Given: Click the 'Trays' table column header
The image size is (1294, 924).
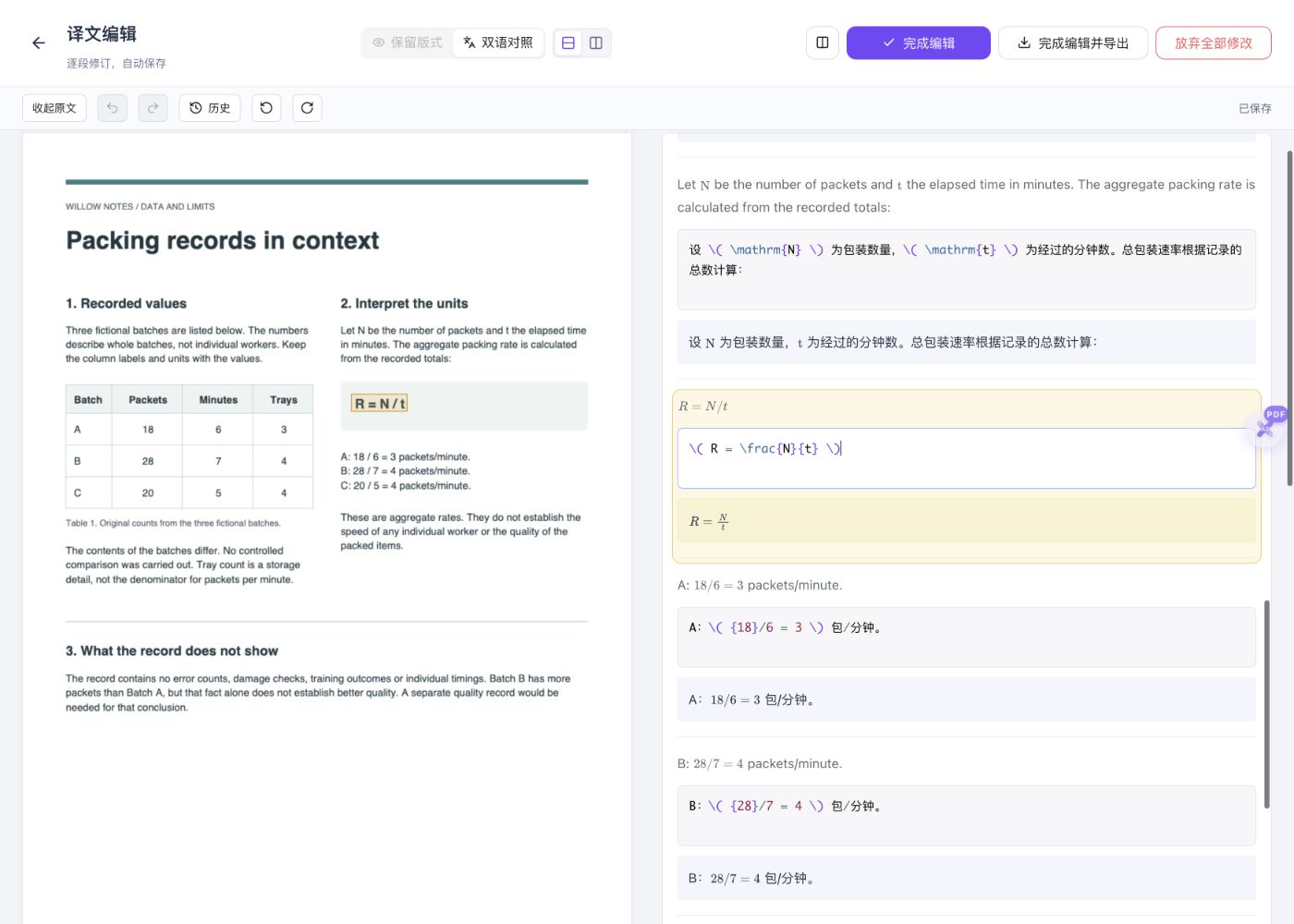Looking at the screenshot, I should click(x=284, y=400).
